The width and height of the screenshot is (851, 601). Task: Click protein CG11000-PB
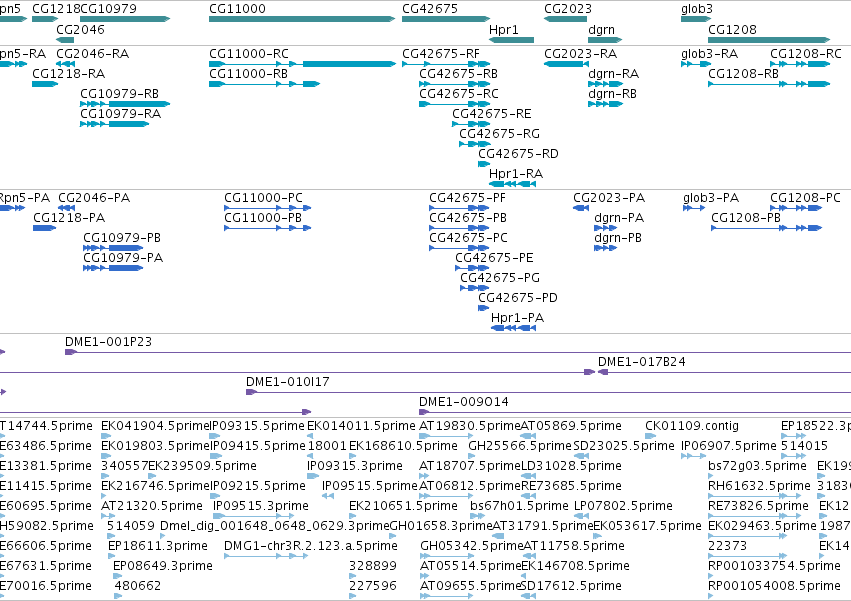click(263, 218)
